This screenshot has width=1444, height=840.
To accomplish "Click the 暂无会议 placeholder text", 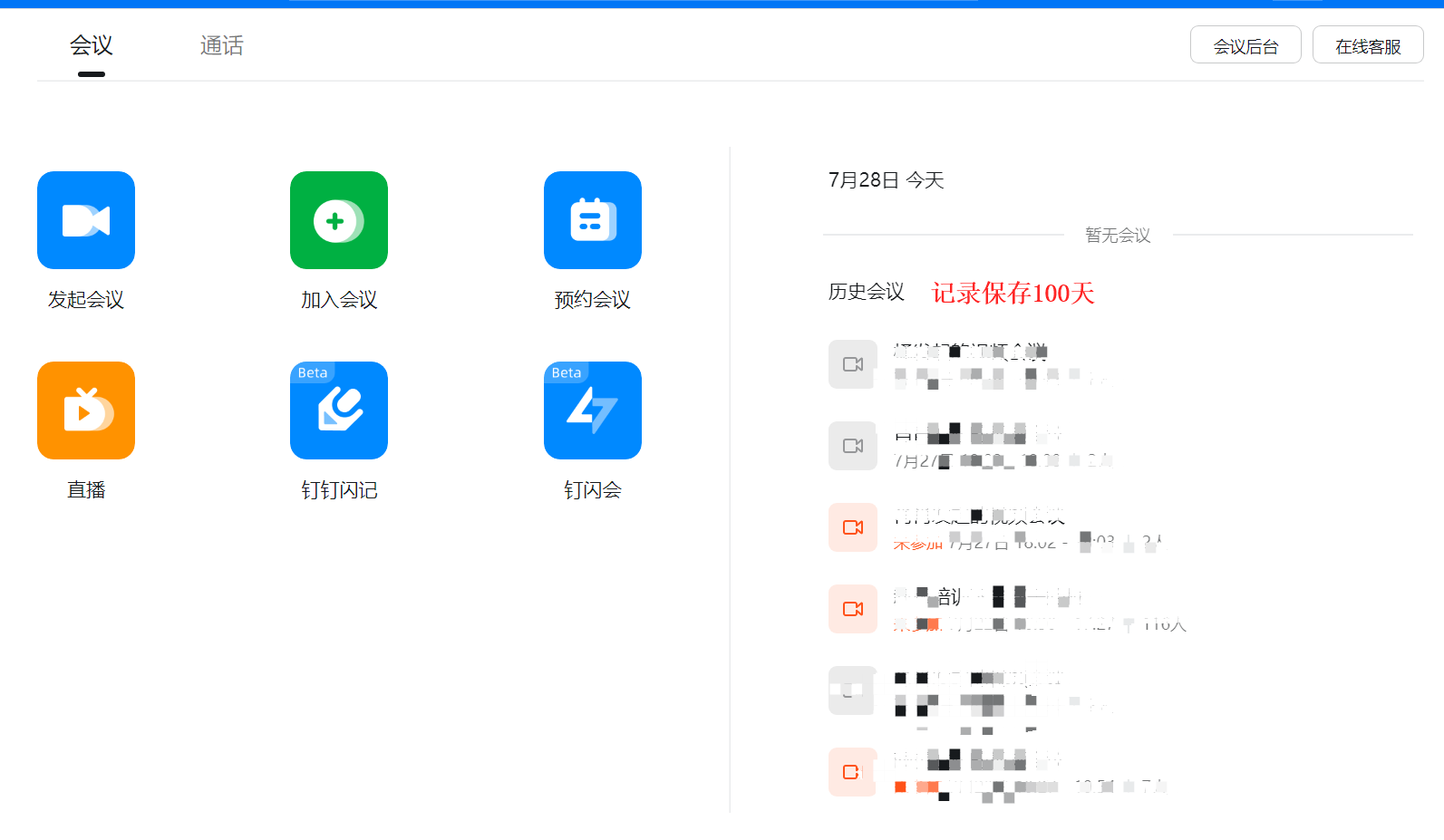I will point(1118,236).
